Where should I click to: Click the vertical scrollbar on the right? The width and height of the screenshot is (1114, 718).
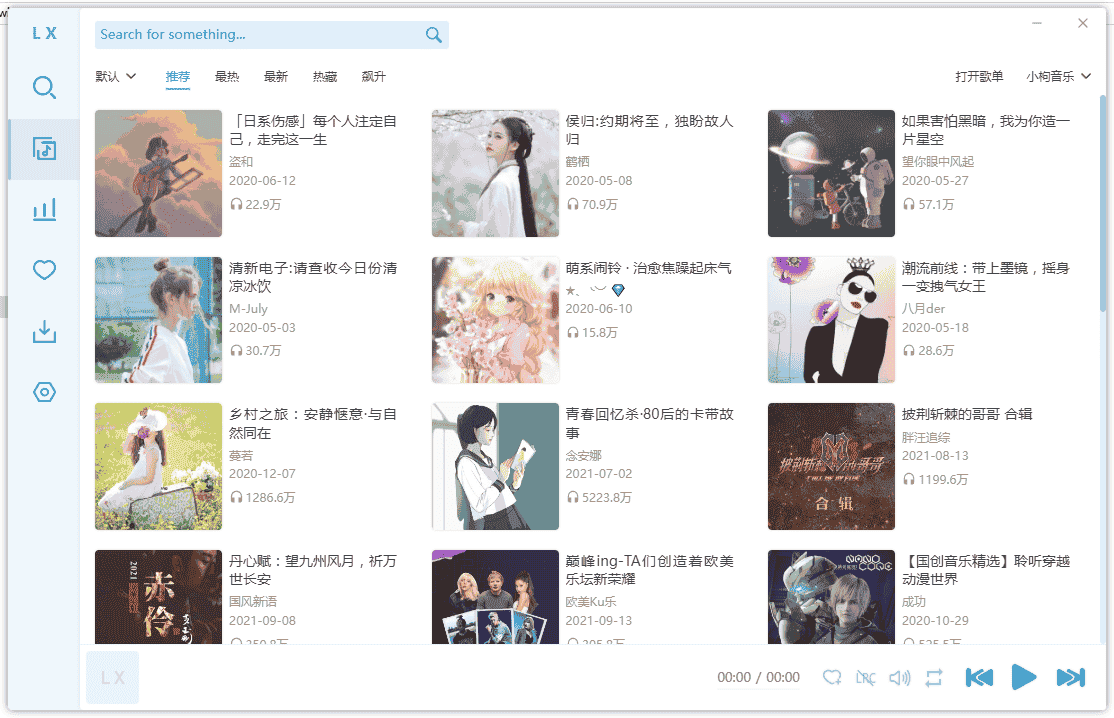1103,202
